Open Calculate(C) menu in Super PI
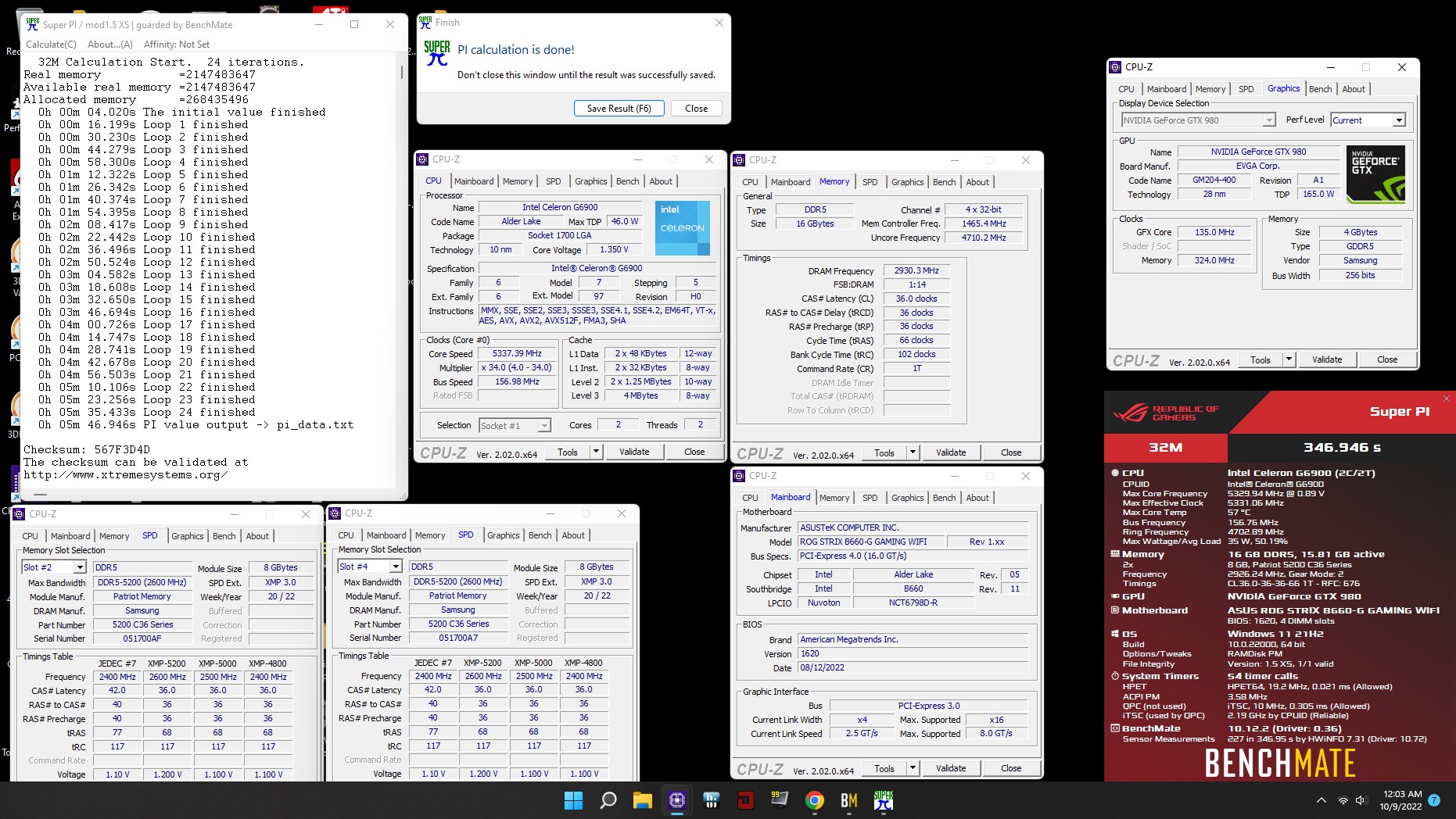The height and width of the screenshot is (819, 1456). coord(51,45)
